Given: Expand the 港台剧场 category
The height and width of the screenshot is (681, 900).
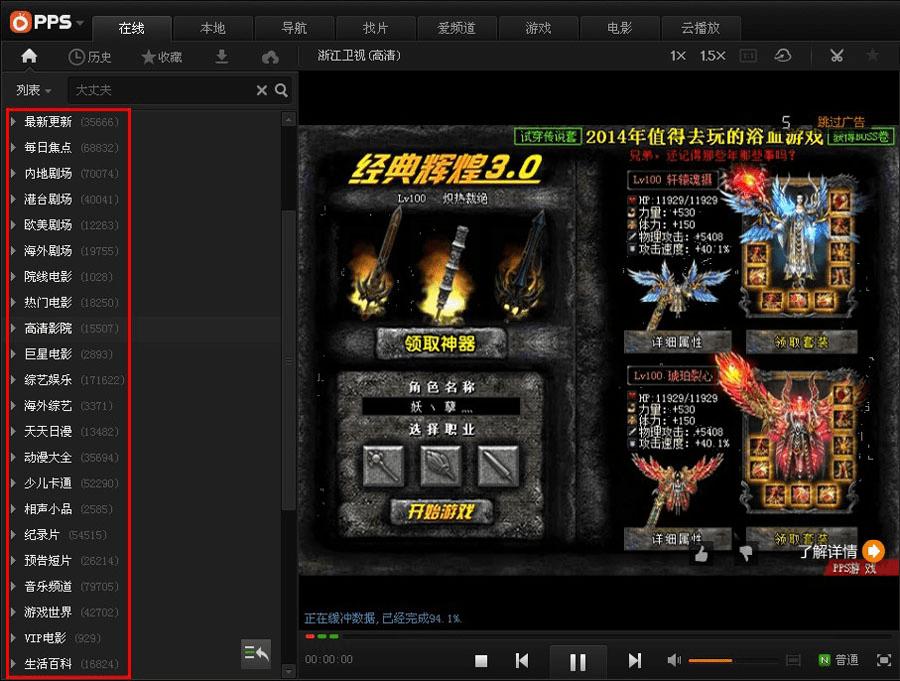Looking at the screenshot, I should (x=13, y=199).
